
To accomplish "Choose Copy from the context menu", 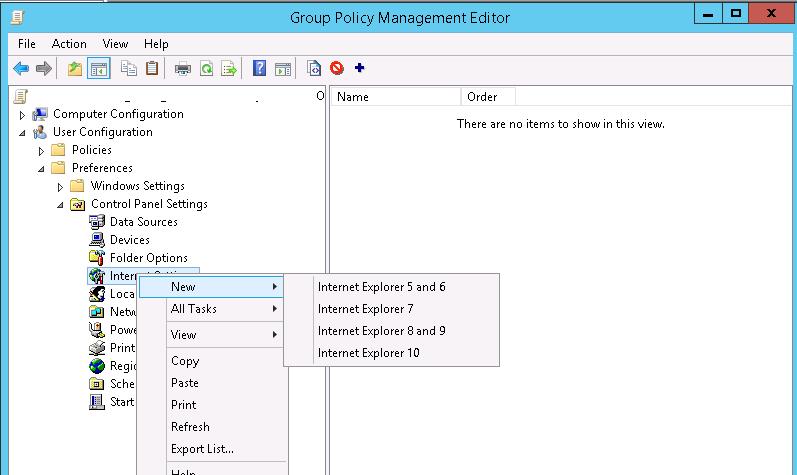I will 211,361.
